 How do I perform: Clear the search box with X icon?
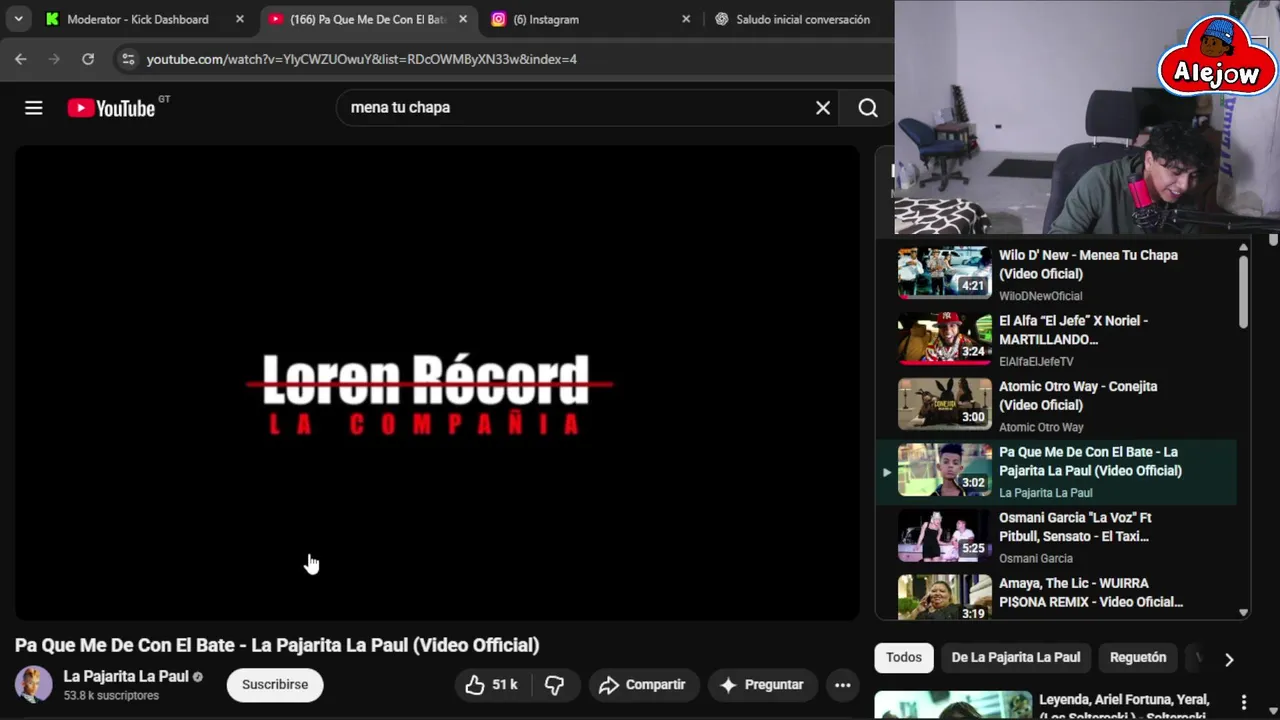(x=823, y=108)
